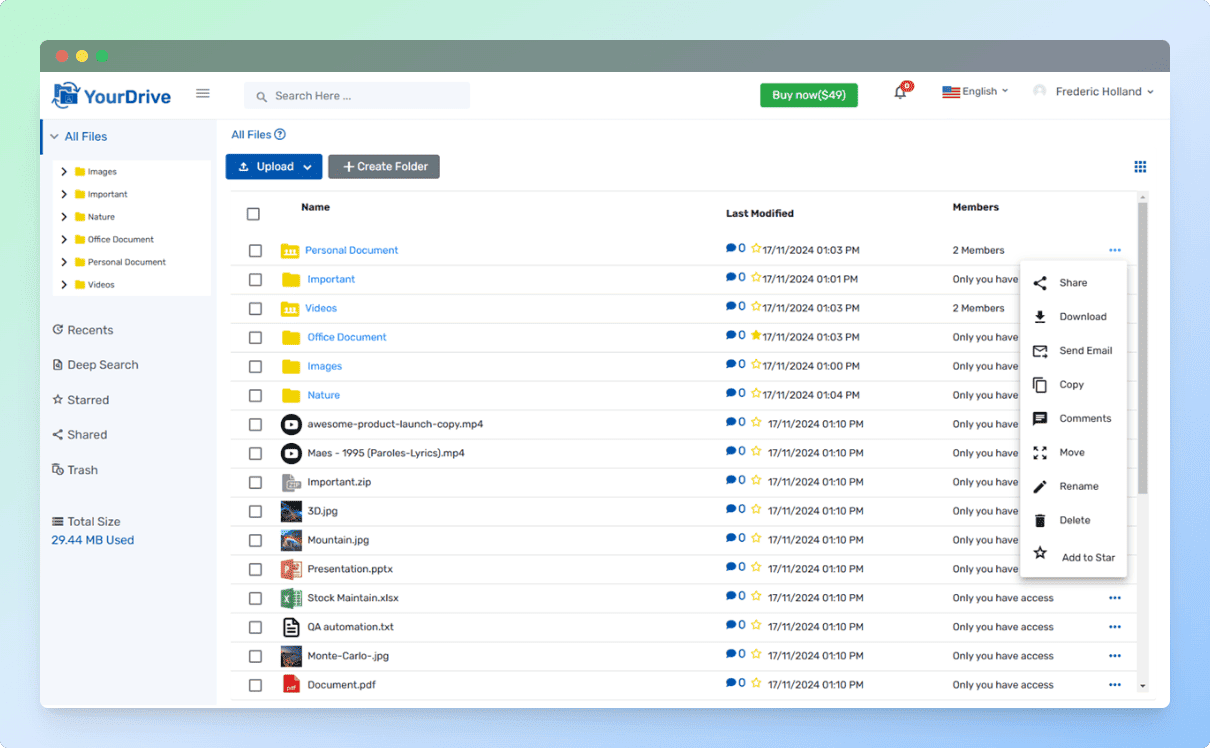Click the All Files help icon
1210x748 pixels.
click(x=280, y=135)
